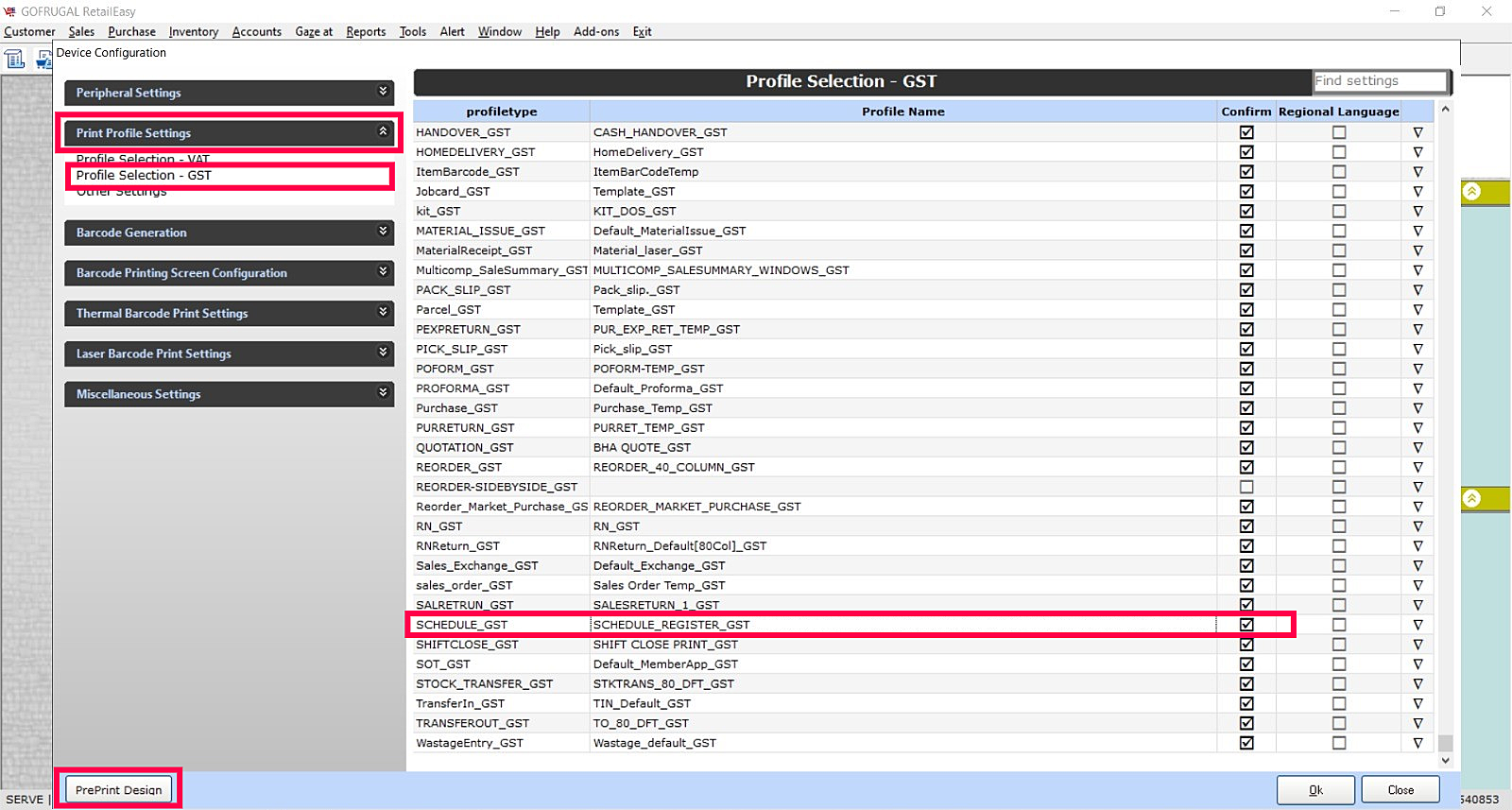Expand Laser Barcode Print Settings

(230, 353)
